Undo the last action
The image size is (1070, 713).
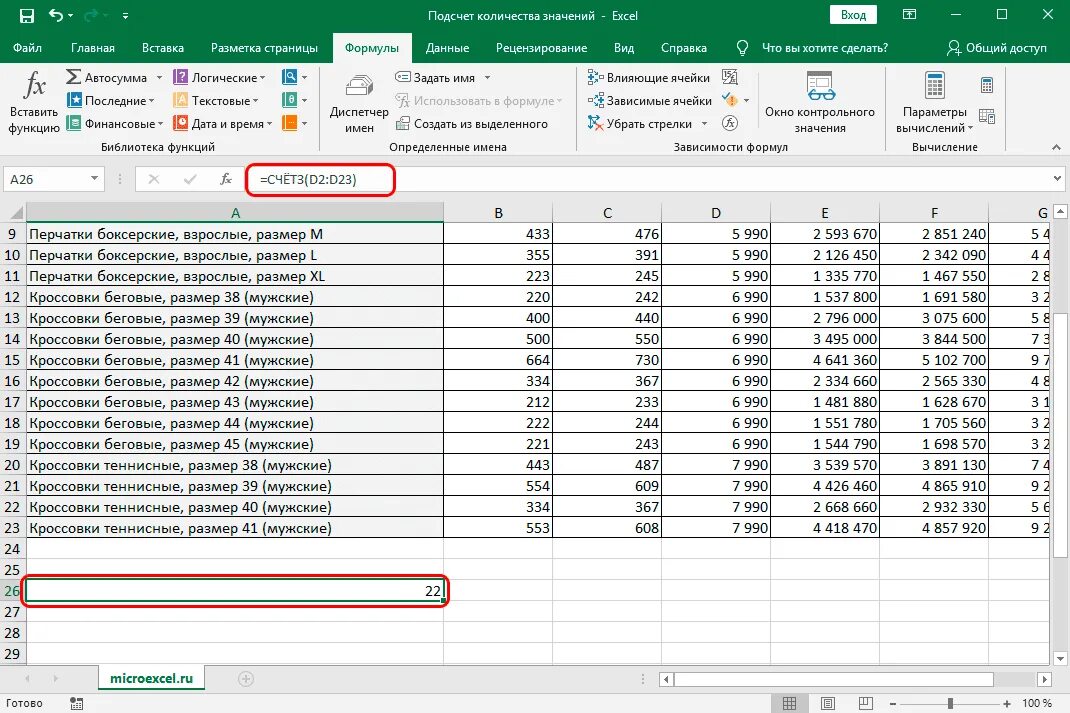click(56, 15)
